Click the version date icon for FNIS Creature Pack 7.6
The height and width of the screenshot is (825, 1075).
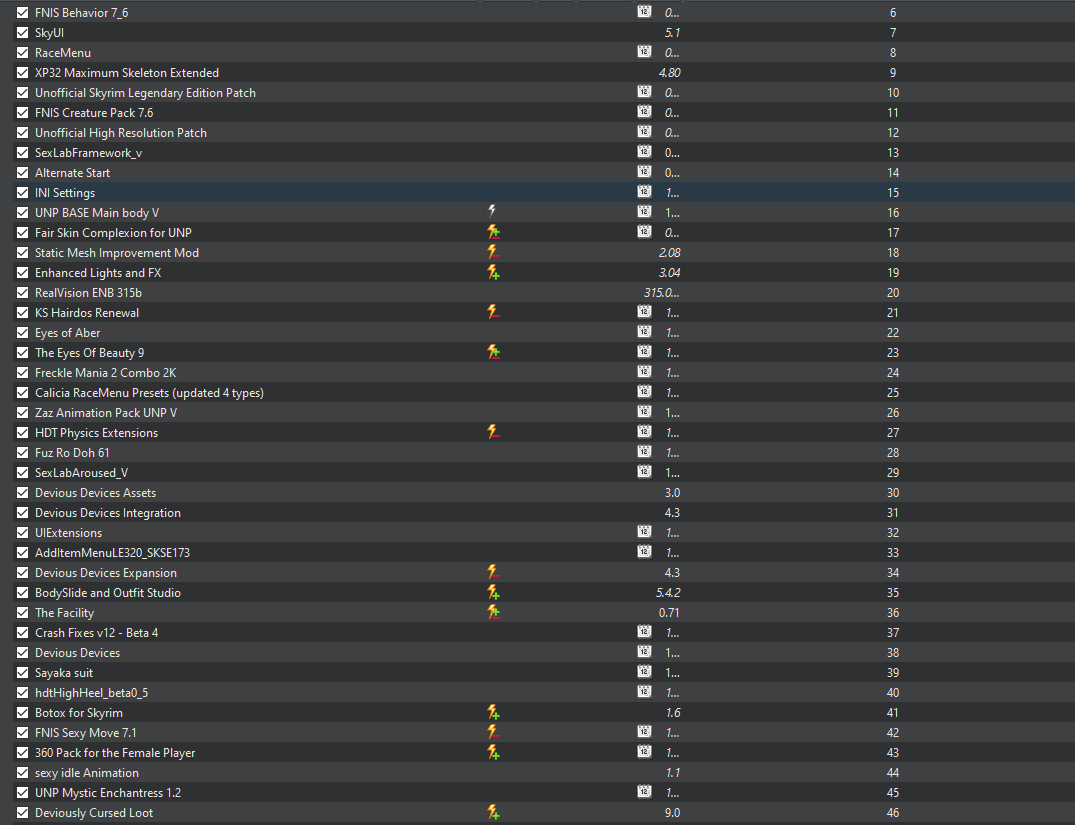click(644, 111)
